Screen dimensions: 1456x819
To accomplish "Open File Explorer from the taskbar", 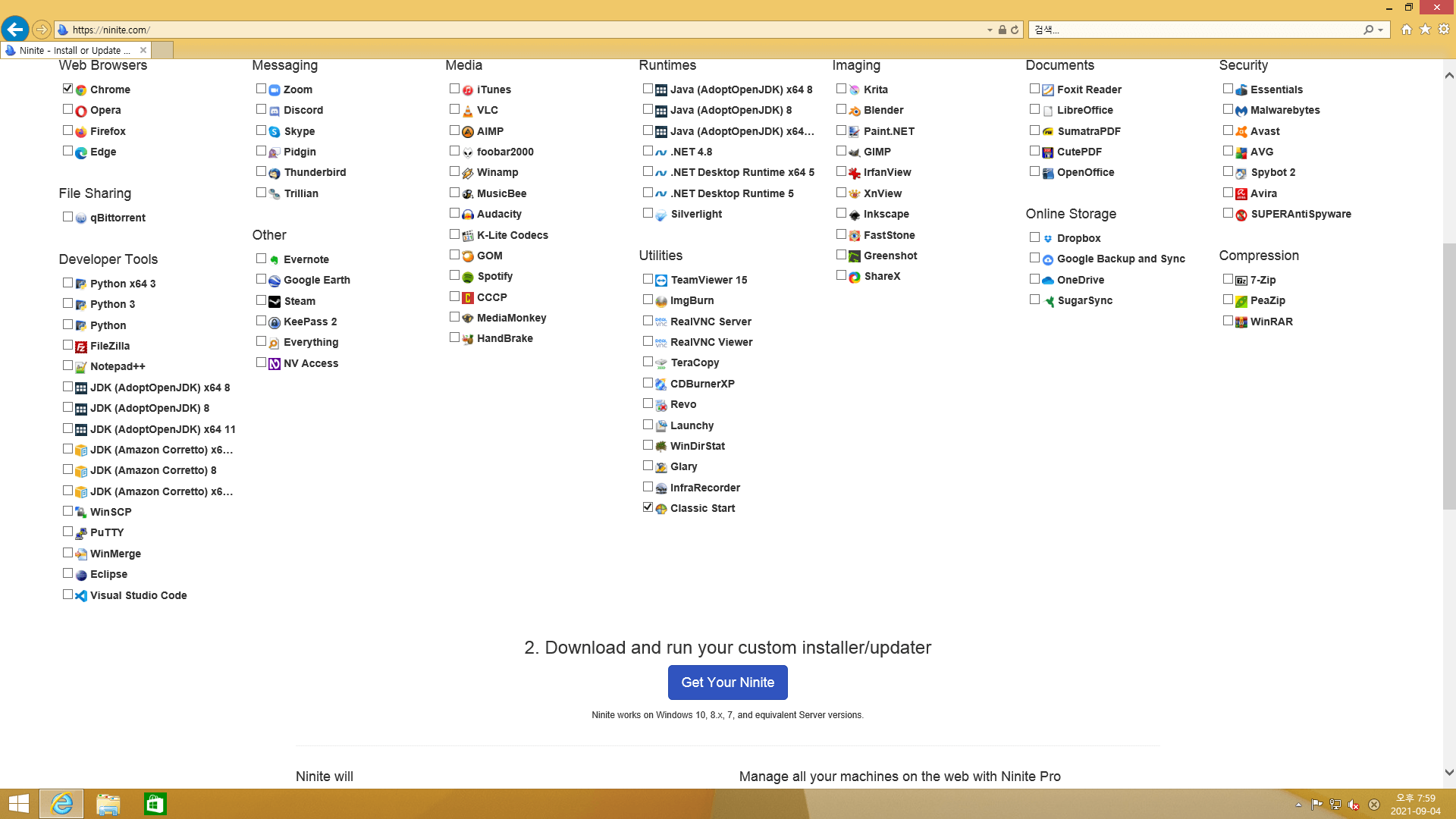I will click(x=108, y=805).
